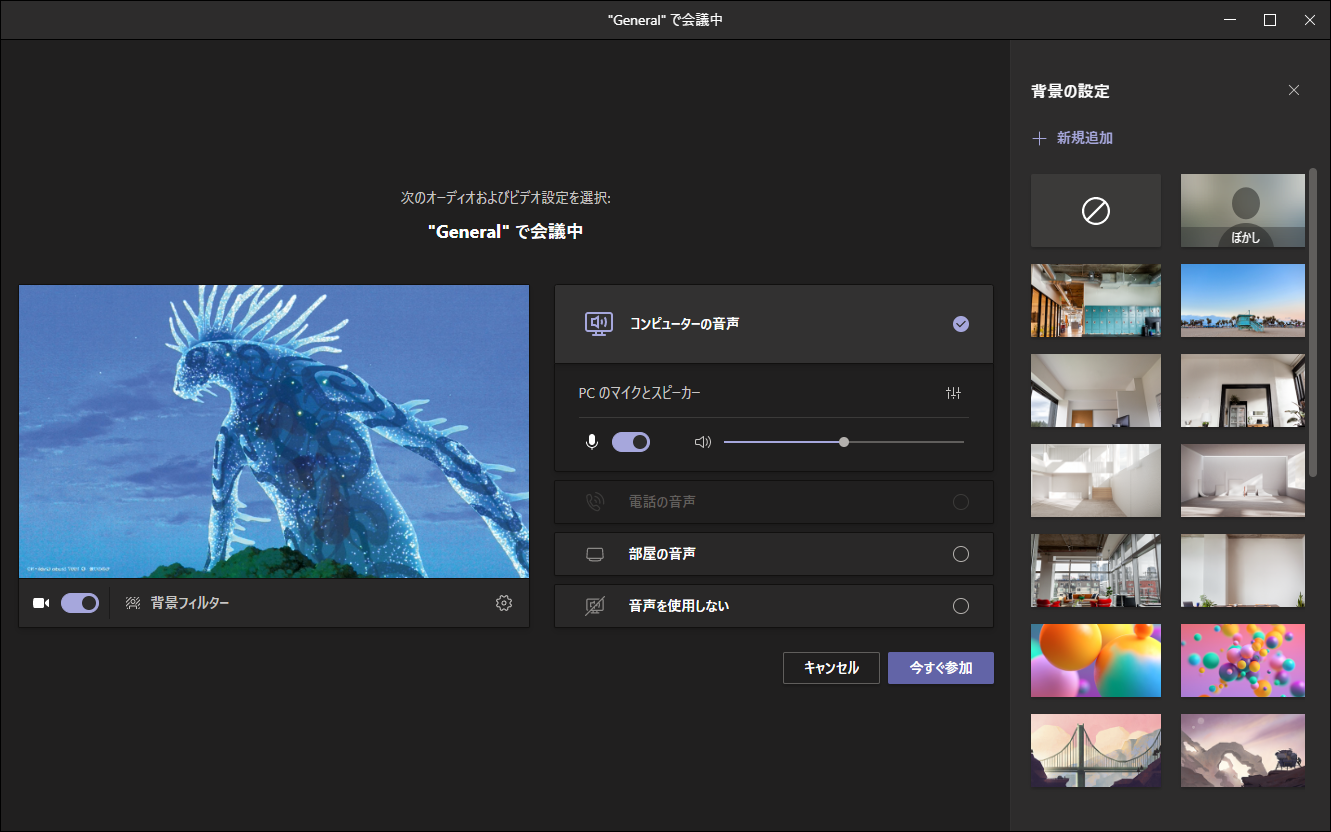Choose the office with teal lockers background

[1096, 301]
